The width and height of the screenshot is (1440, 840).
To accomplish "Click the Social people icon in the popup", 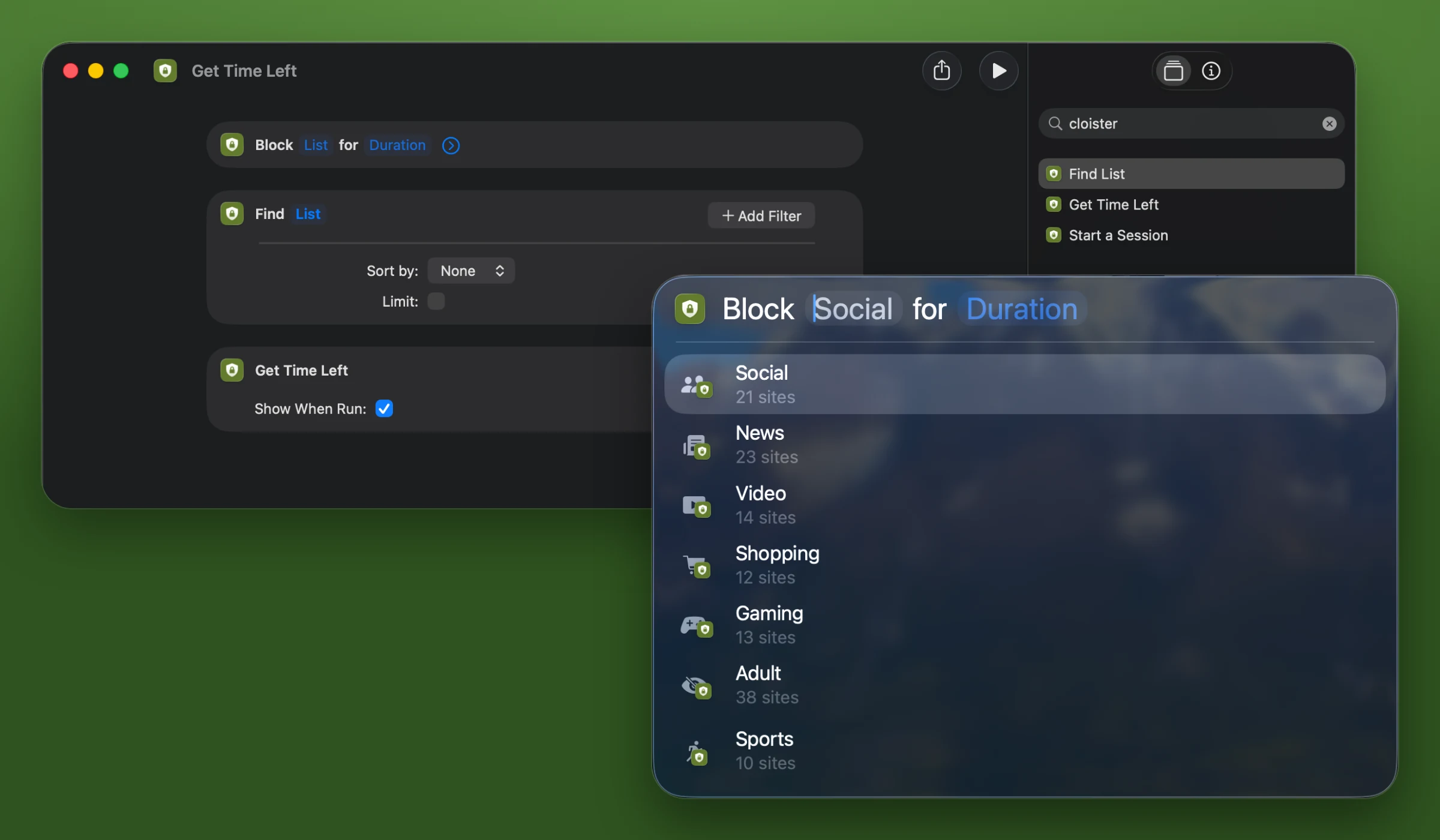I will point(696,385).
